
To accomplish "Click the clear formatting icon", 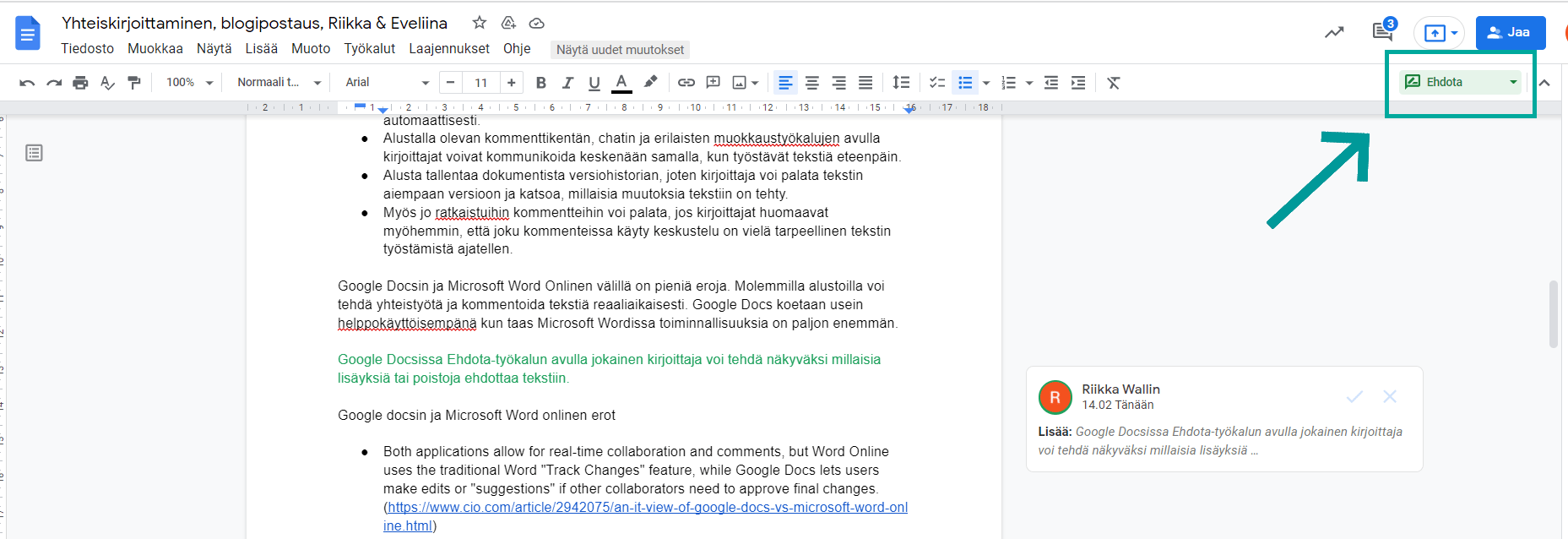I will point(1114,83).
